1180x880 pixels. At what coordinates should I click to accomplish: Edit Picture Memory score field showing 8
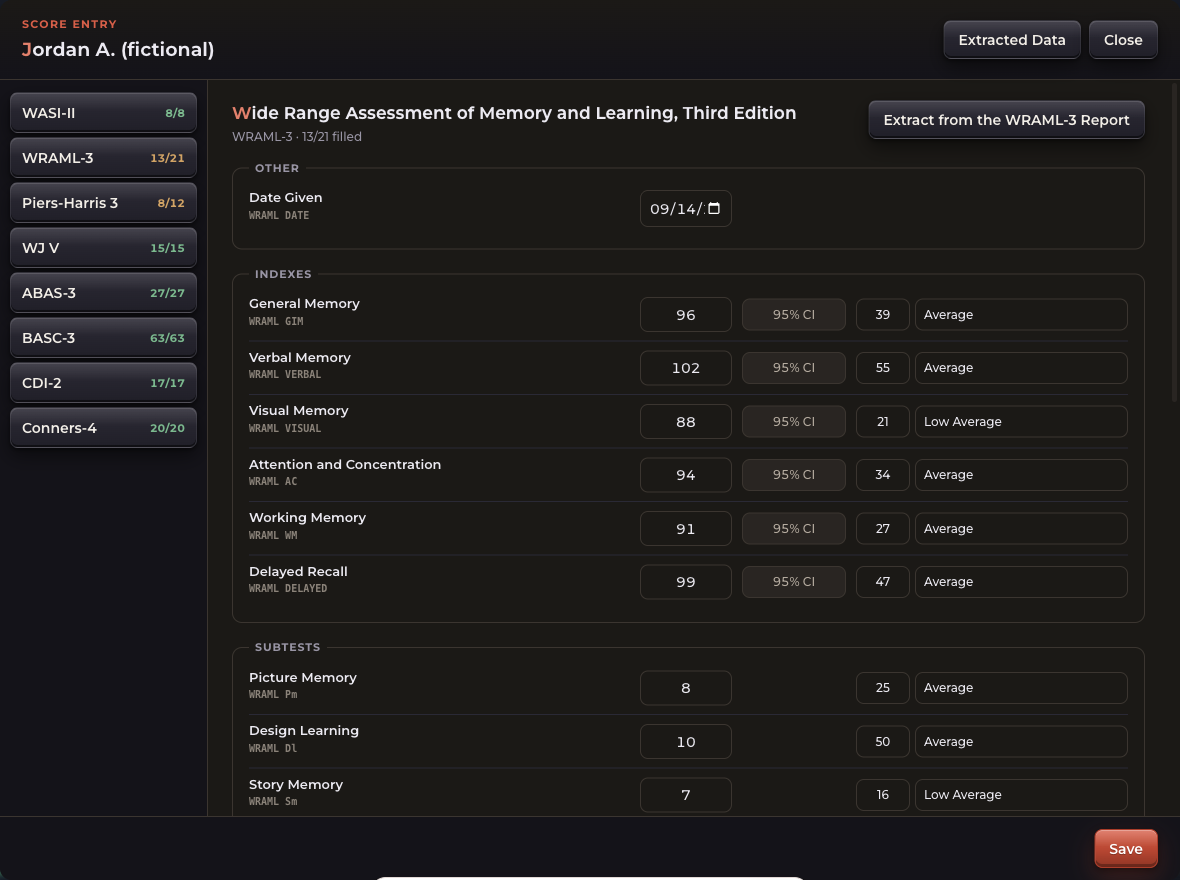point(686,688)
